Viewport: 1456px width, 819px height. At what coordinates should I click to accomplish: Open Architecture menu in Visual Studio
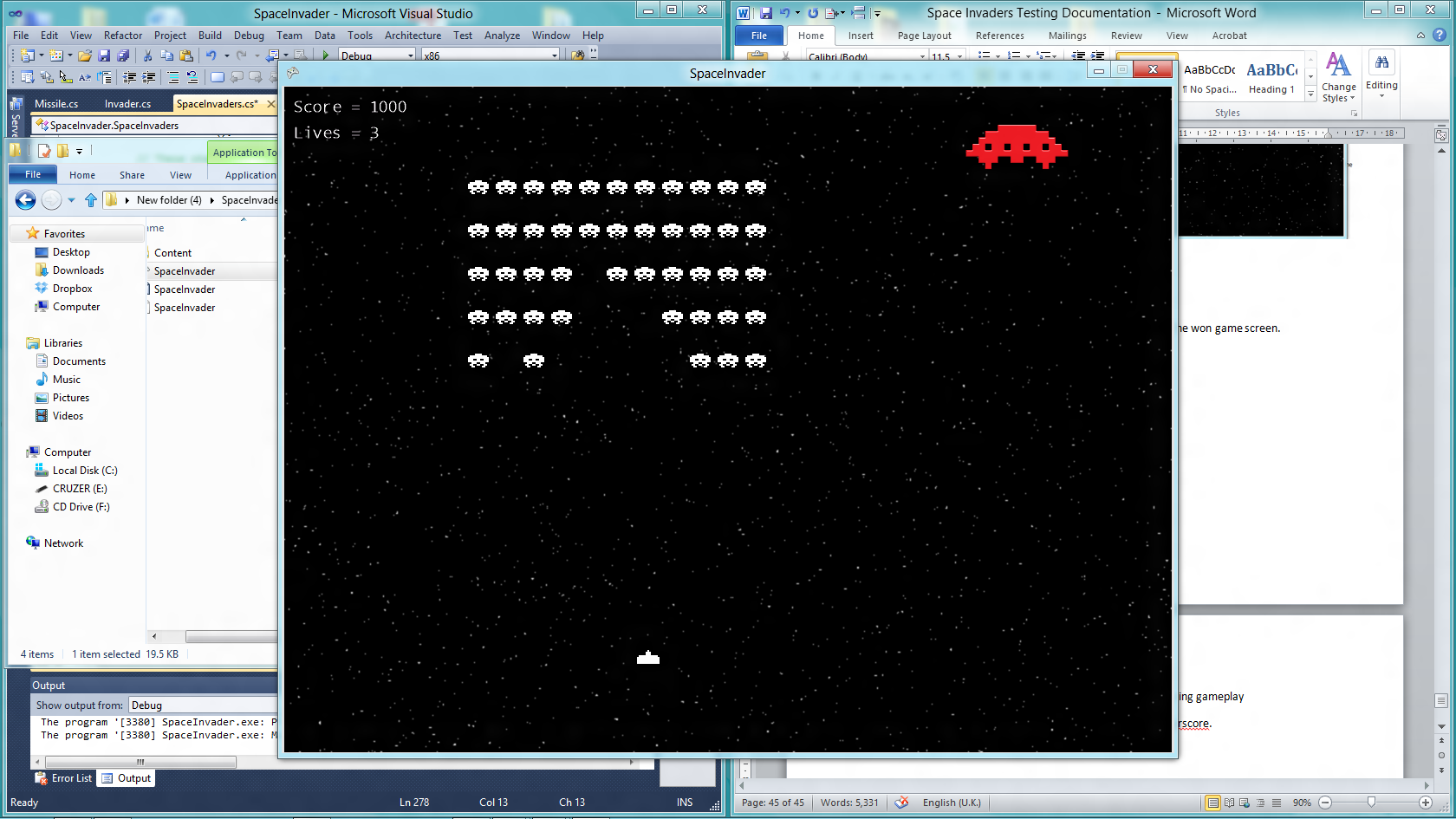pos(413,36)
